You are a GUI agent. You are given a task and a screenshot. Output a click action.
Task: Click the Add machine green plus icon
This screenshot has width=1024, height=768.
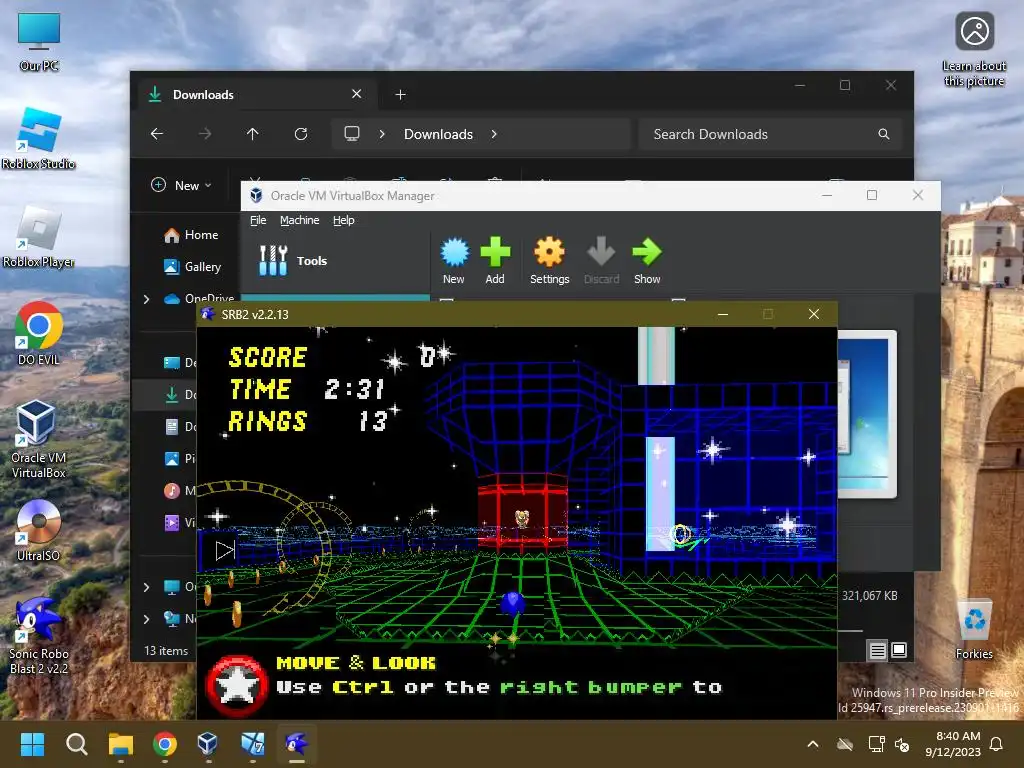tap(495, 261)
